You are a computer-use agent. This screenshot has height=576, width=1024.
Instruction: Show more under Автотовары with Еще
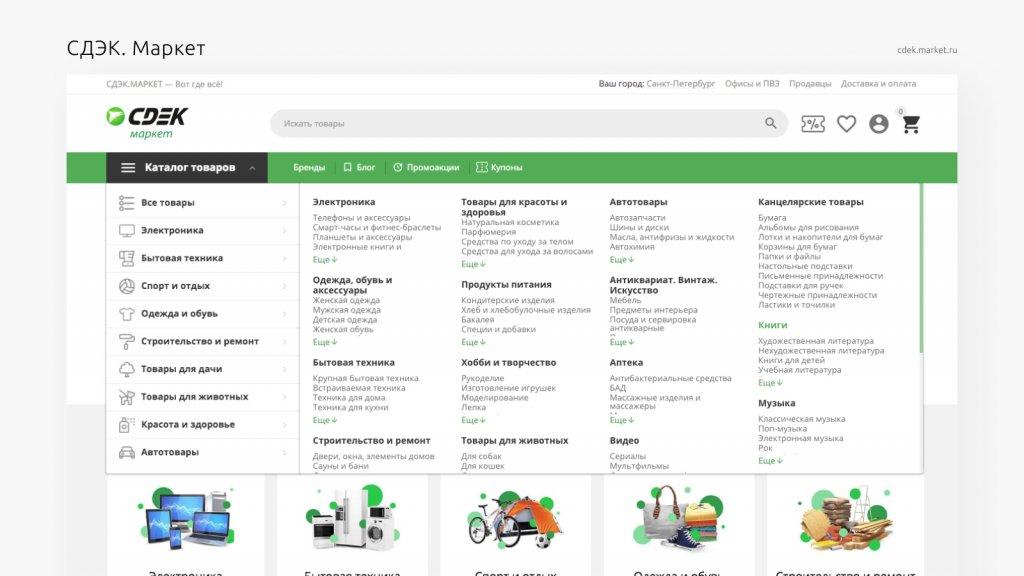pyautogui.click(x=622, y=259)
